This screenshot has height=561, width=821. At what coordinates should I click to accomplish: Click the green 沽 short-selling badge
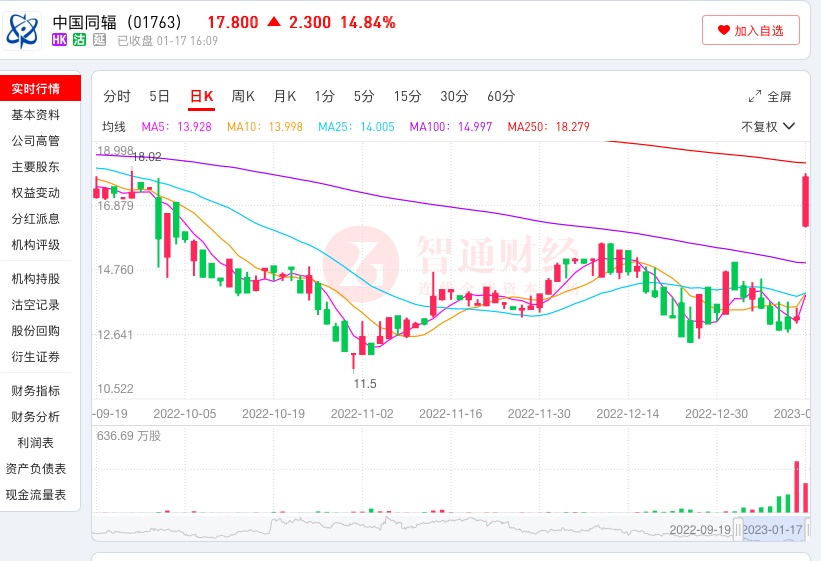[x=79, y=40]
